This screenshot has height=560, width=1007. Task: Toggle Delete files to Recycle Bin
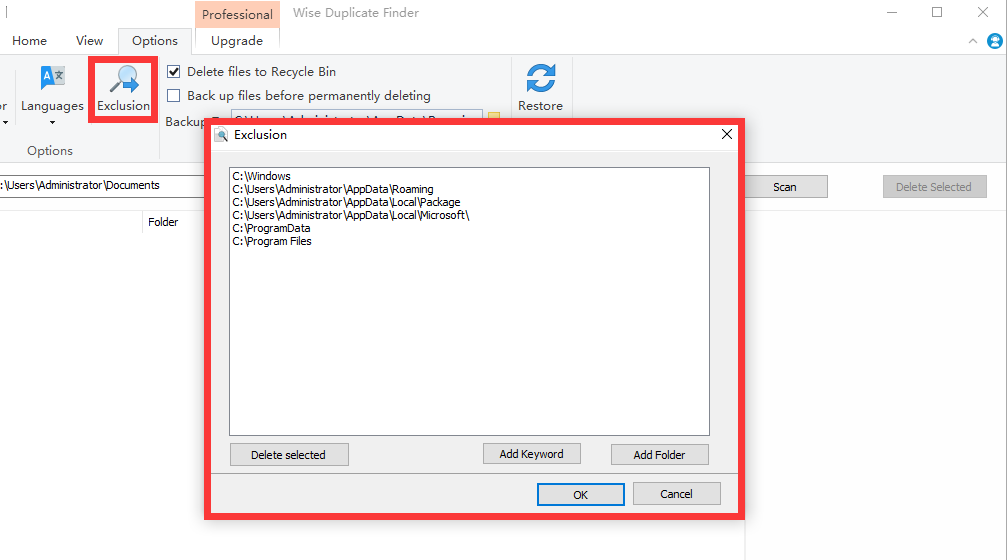click(173, 72)
